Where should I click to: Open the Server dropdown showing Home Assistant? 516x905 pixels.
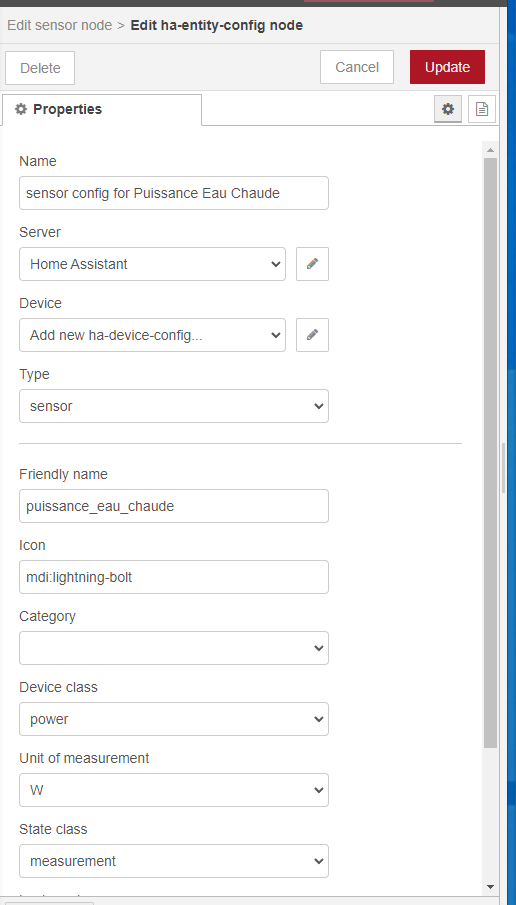[x=152, y=264]
